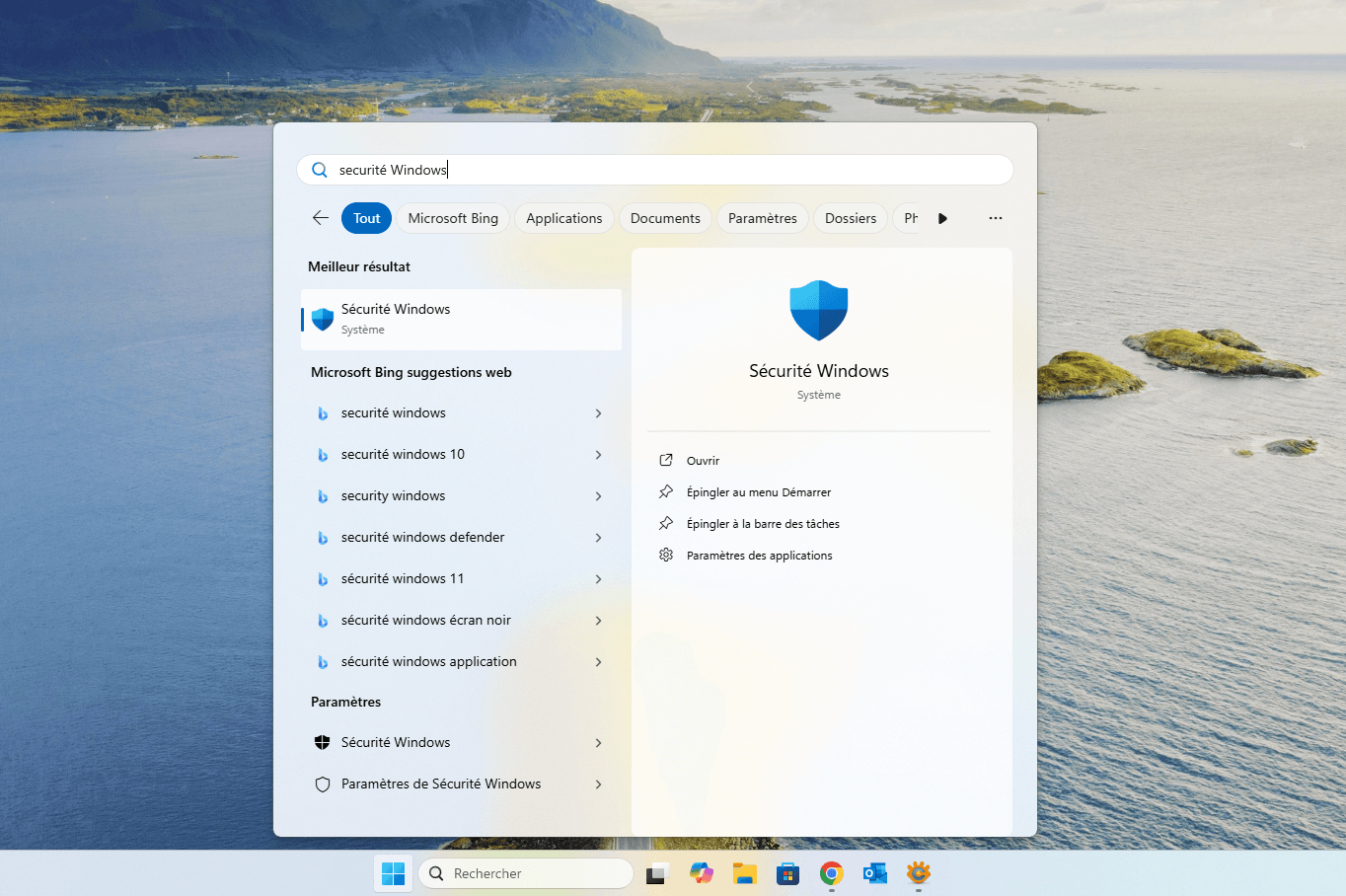Click the search field containing 'securité Windows'
This screenshot has width=1346, height=896.
click(x=655, y=170)
